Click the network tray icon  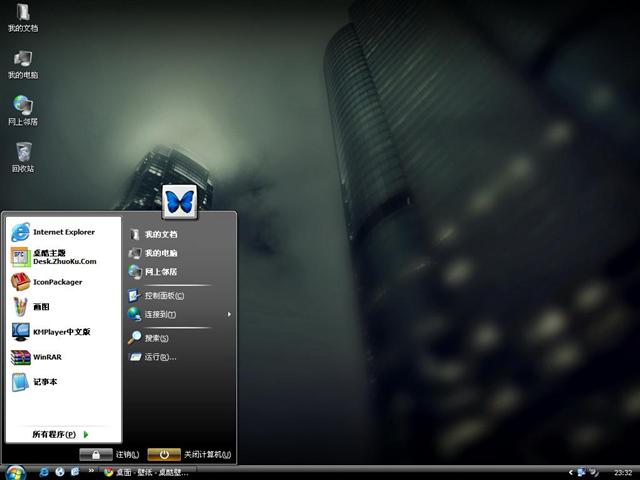click(582, 473)
